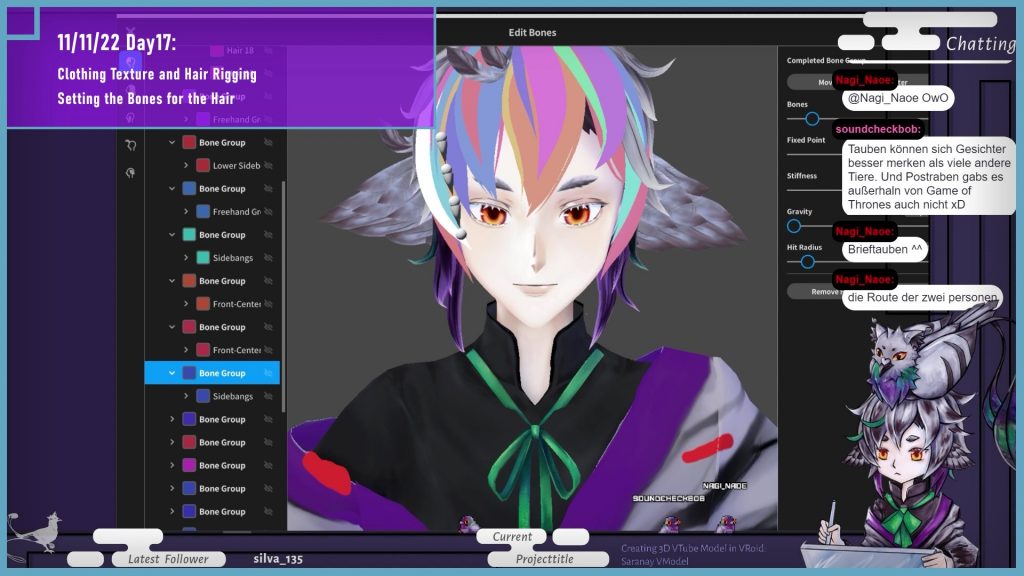Click the Lower Sideb red color icon

pyautogui.click(x=203, y=166)
